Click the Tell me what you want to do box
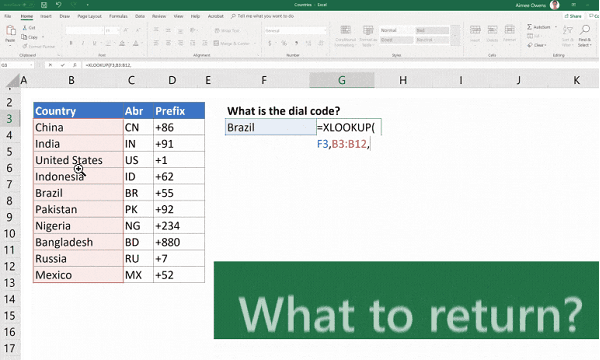Image resolution: width=600 pixels, height=360 pixels. click(262, 16)
